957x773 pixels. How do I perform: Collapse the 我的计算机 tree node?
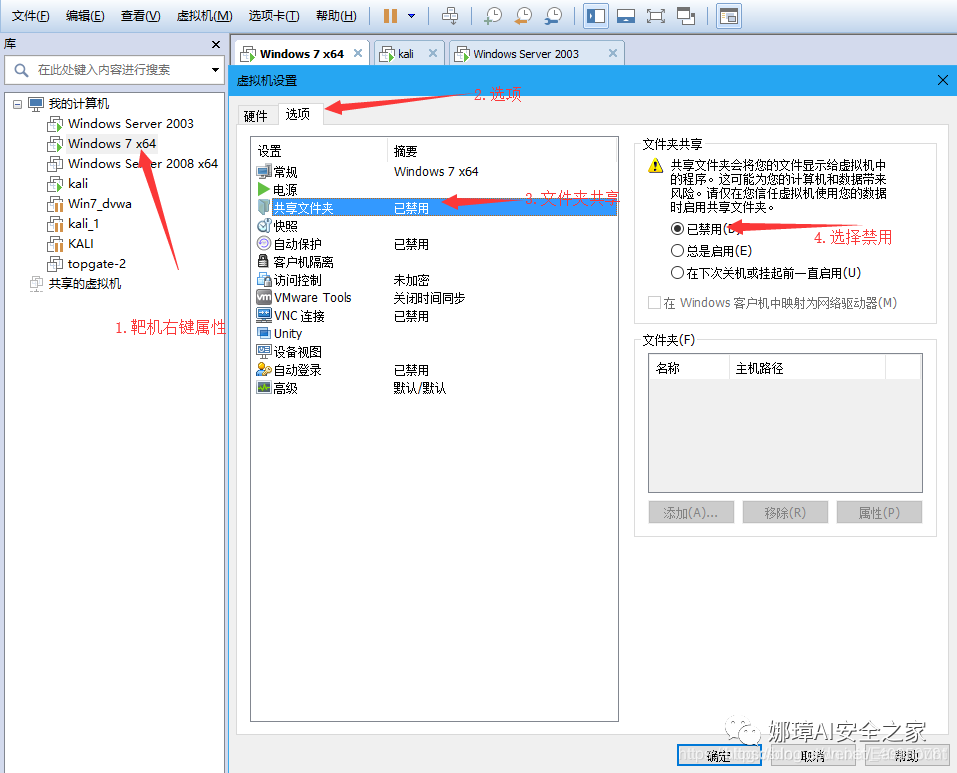(x=17, y=104)
